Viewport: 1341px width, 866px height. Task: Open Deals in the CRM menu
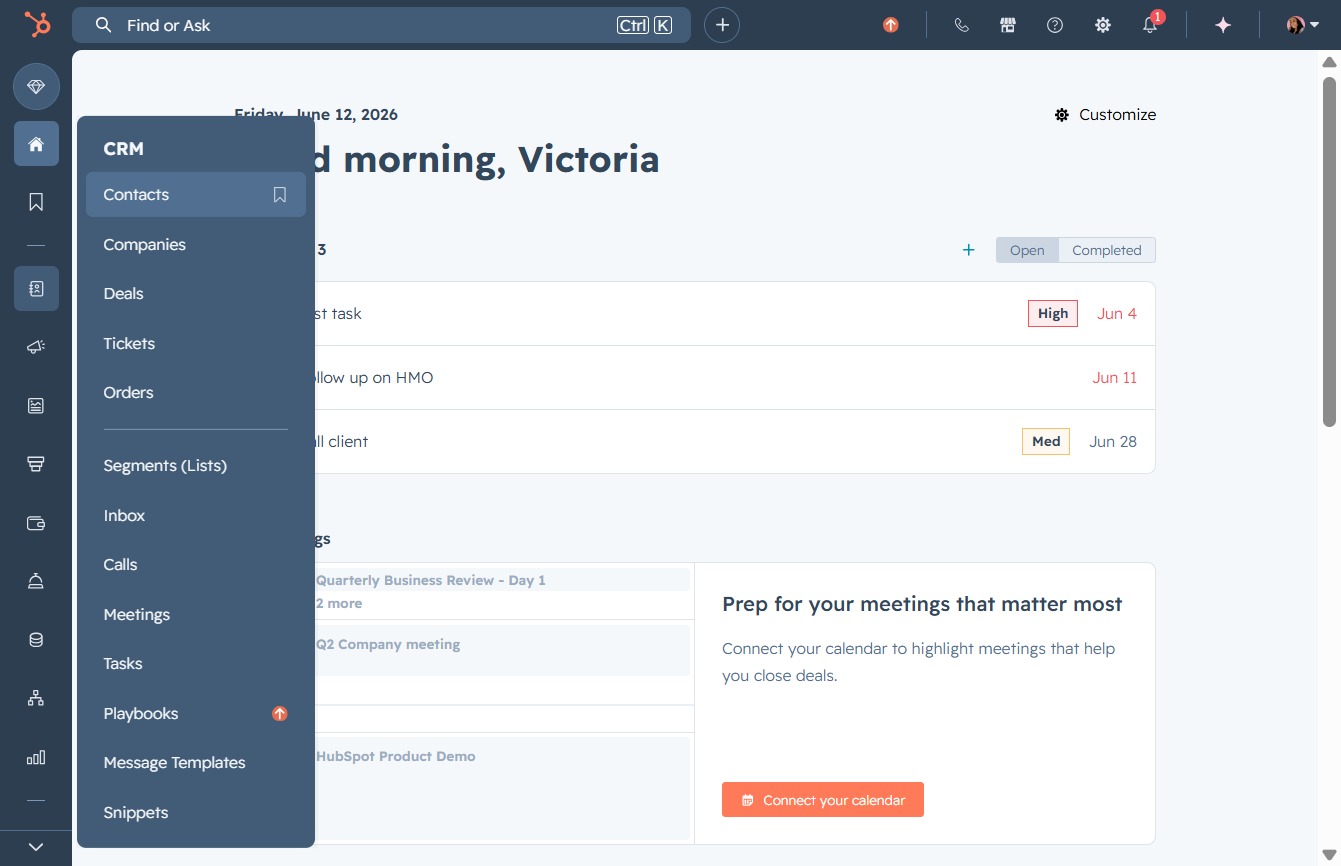pyautogui.click(x=196, y=293)
